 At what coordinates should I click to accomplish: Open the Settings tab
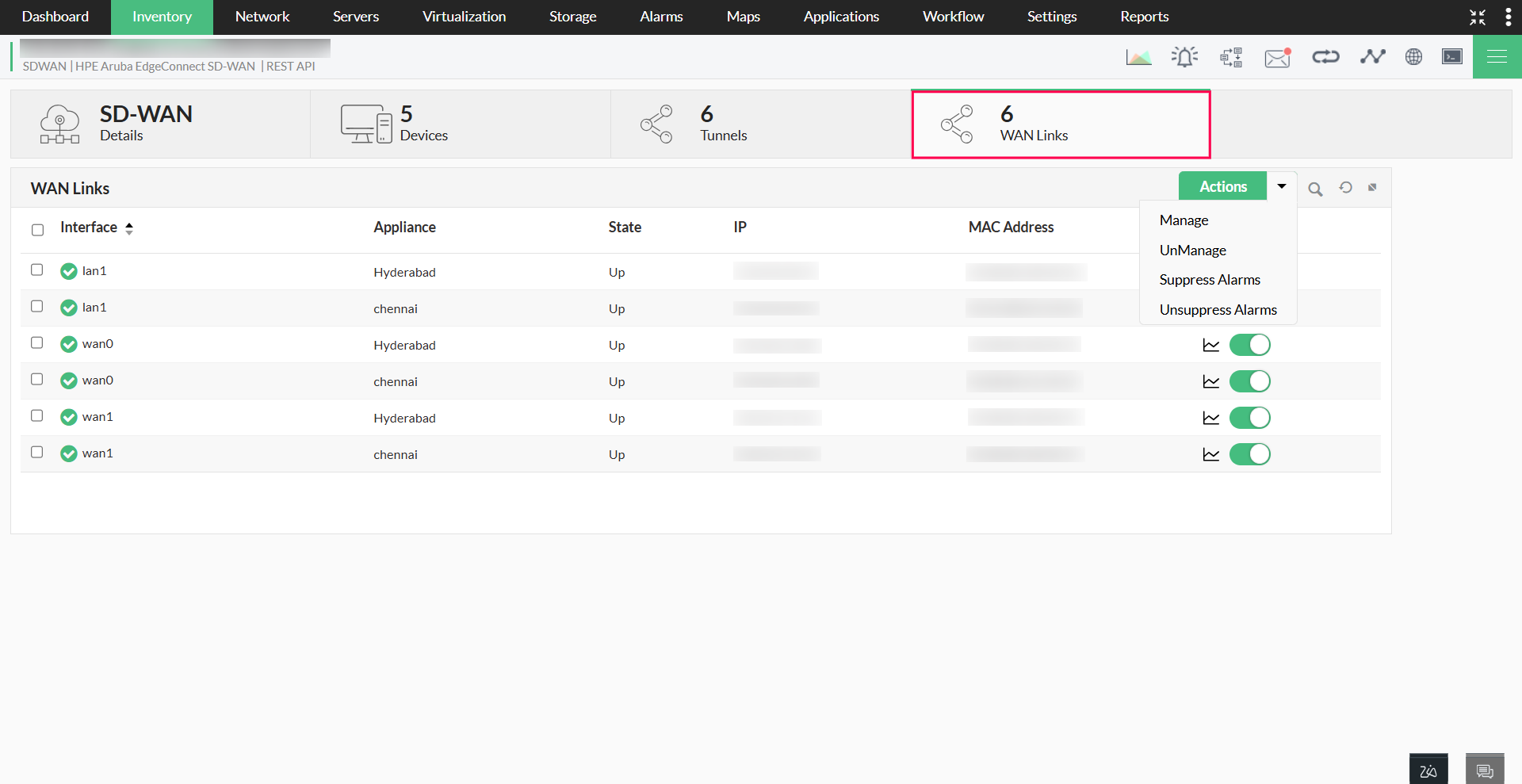coord(1052,17)
